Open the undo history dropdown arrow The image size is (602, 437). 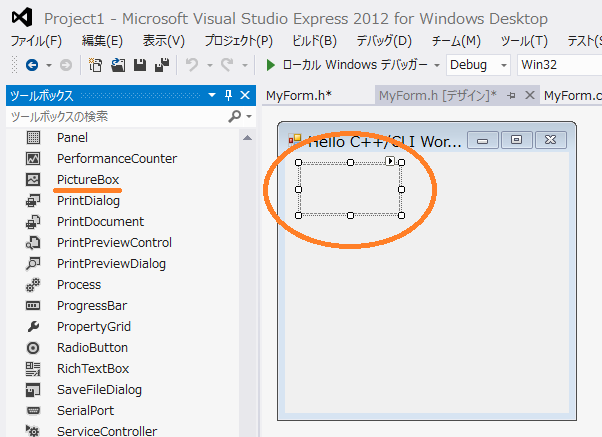coord(210,65)
